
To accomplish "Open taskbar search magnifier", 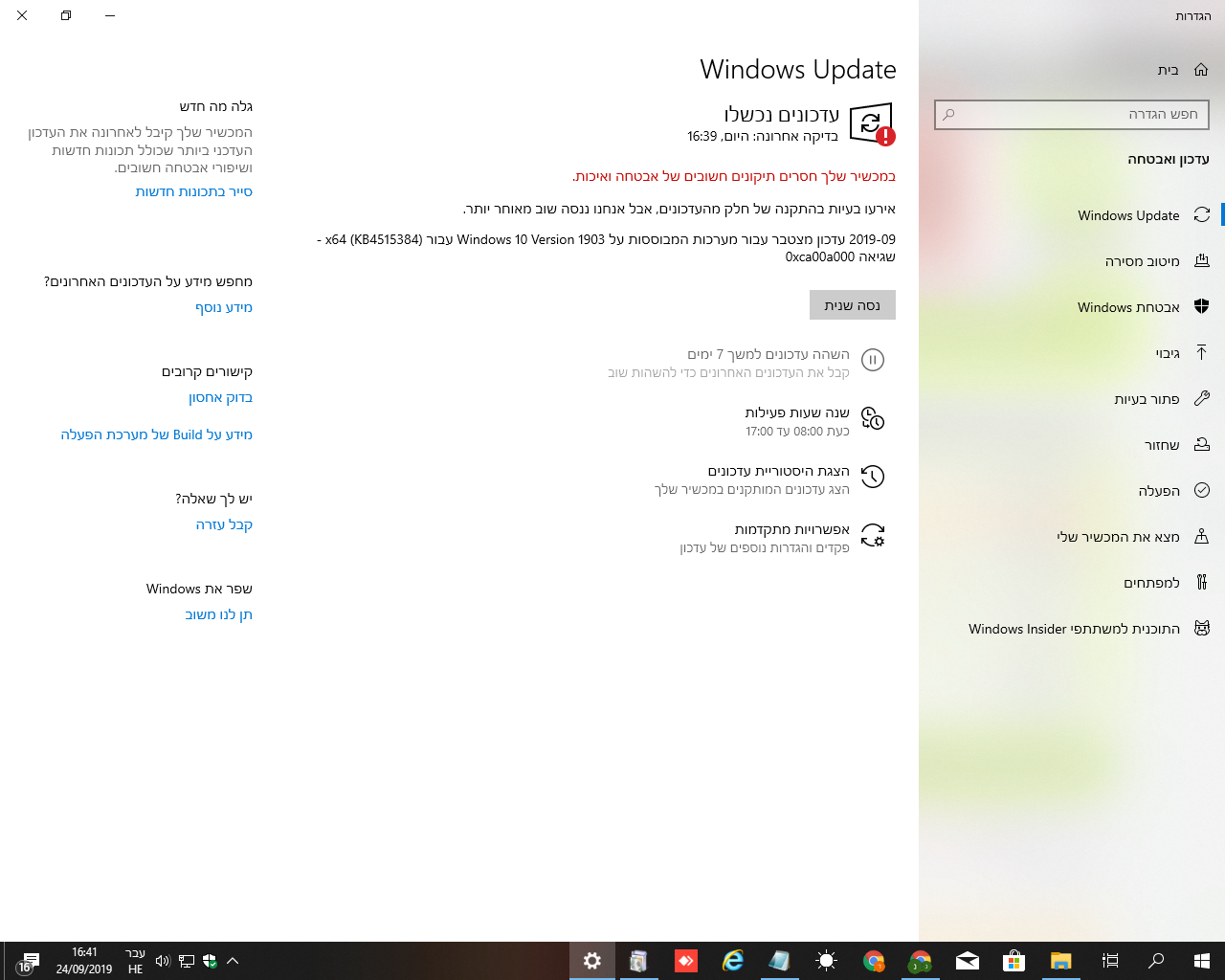I will click(1156, 961).
